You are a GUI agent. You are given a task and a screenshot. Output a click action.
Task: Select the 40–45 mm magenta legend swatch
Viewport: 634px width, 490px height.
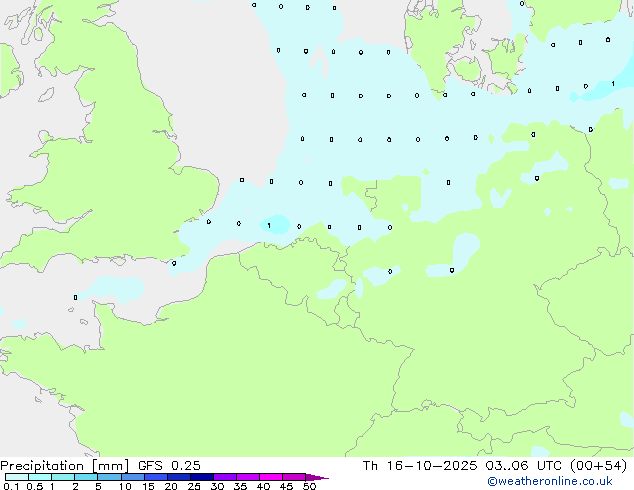tap(271, 477)
